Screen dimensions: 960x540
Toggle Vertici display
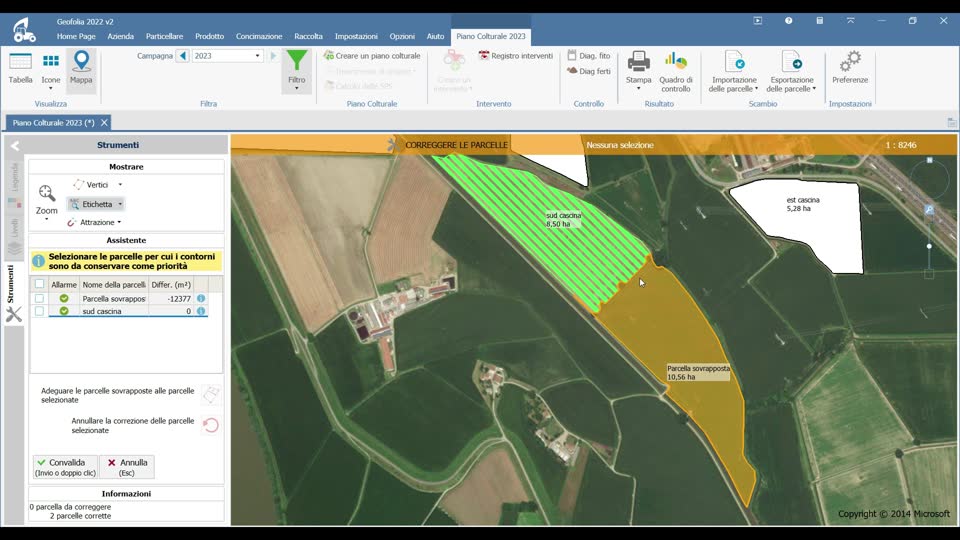pos(92,184)
